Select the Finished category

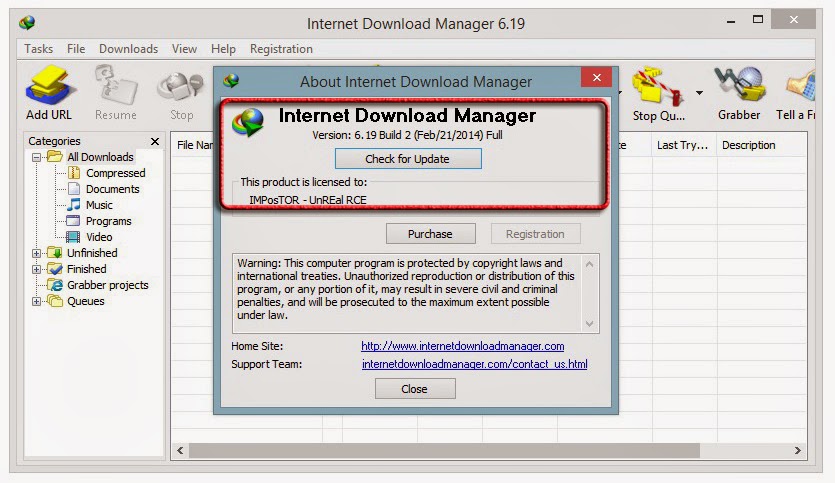86,269
